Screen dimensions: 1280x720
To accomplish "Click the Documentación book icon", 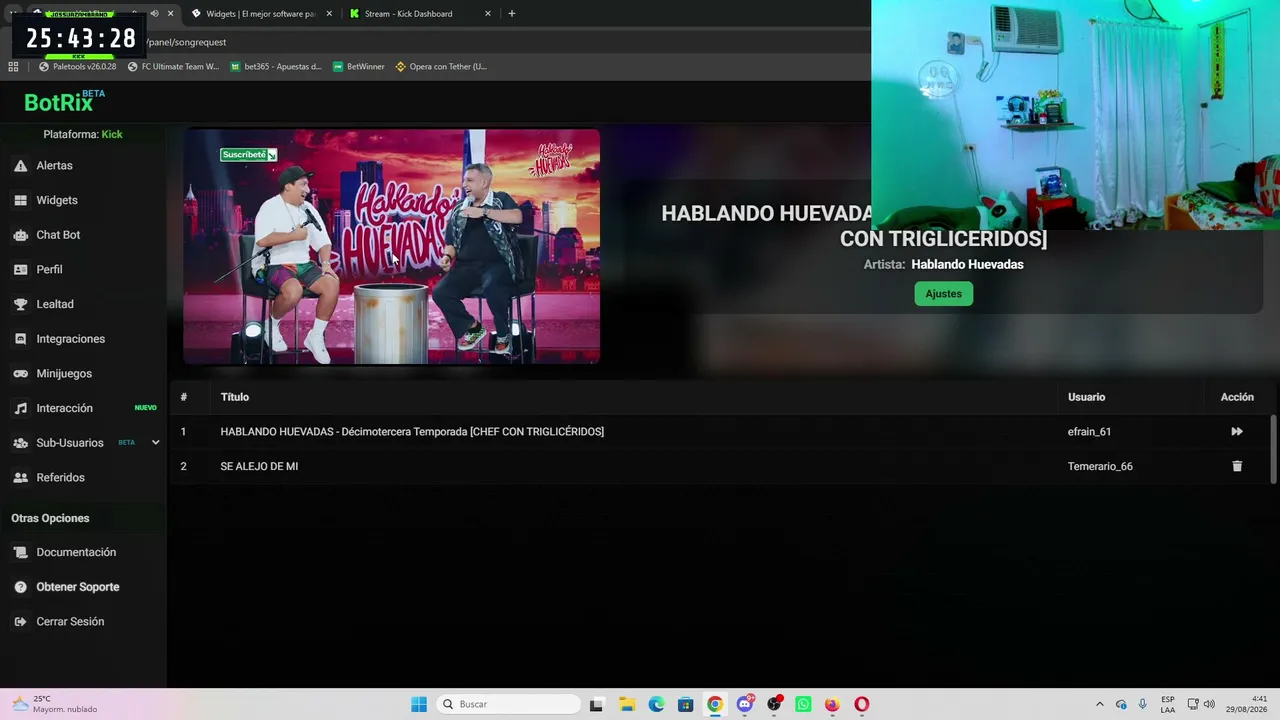I will [20, 552].
